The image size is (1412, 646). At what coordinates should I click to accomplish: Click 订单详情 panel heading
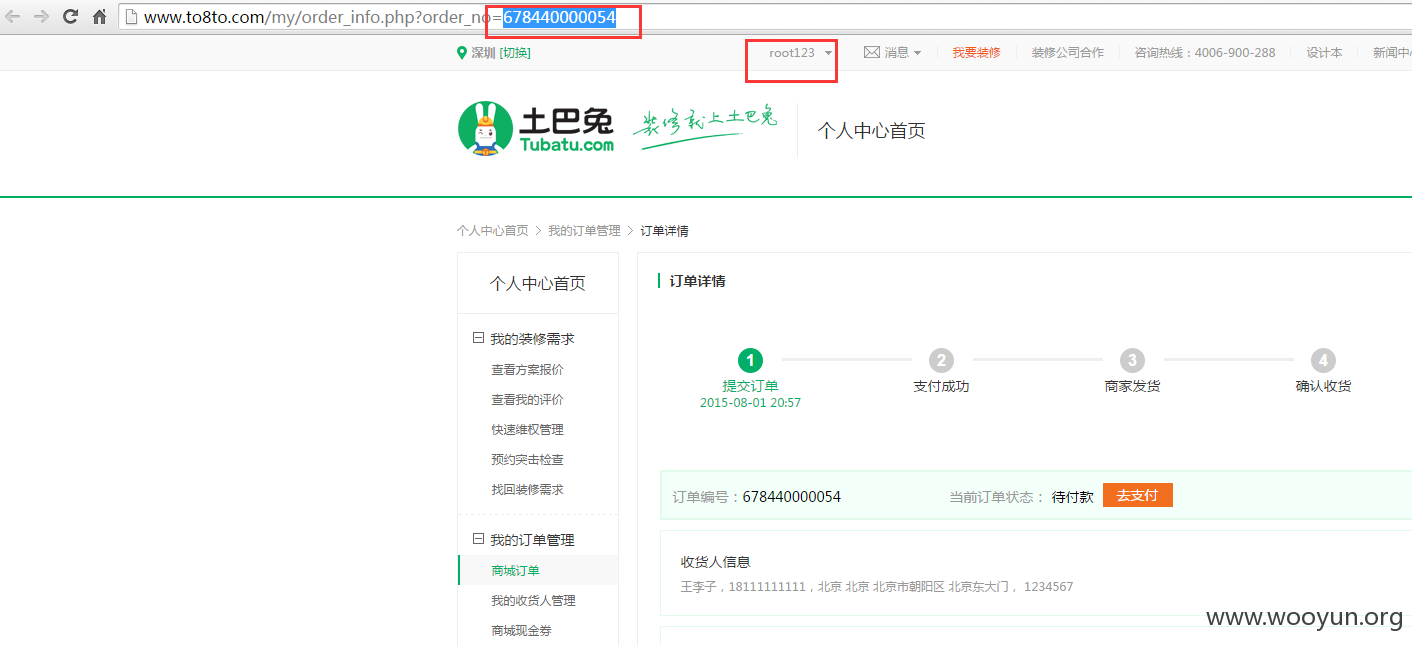(697, 281)
